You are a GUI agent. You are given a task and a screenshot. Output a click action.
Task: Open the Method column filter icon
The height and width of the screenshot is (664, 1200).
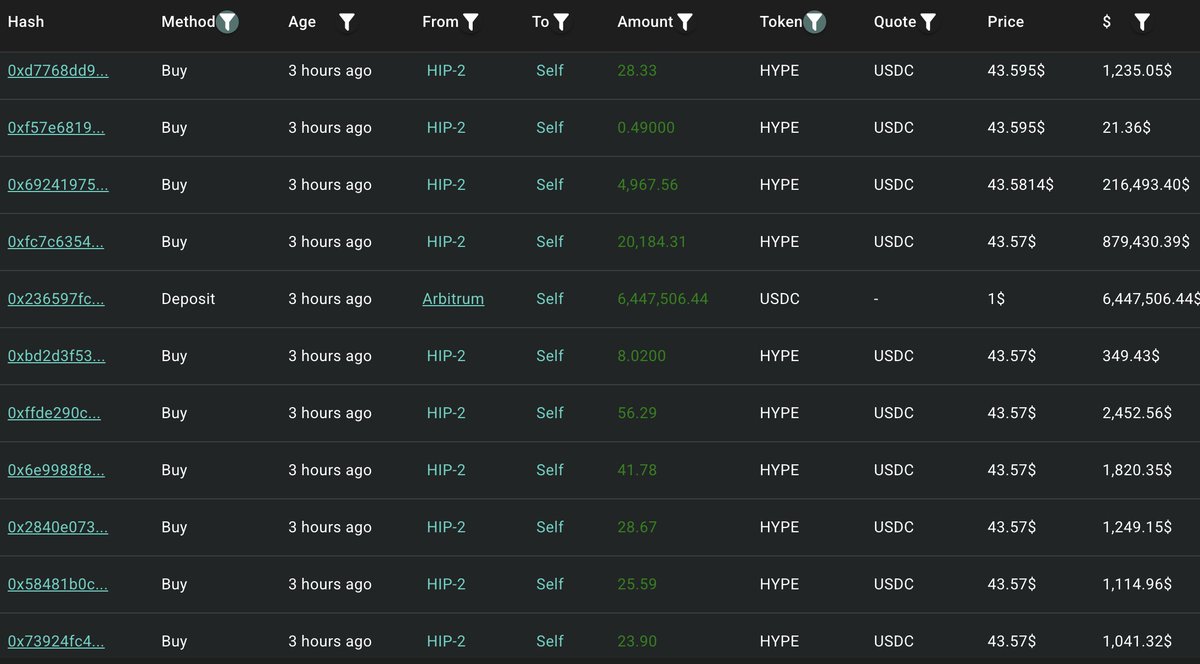(229, 21)
